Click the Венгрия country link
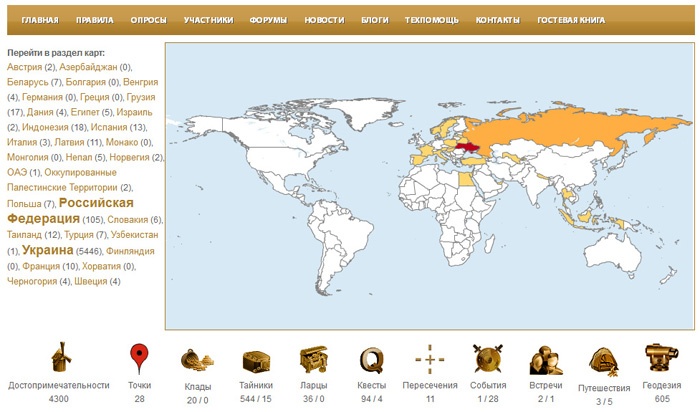This screenshot has height=412, width=700. point(141,82)
